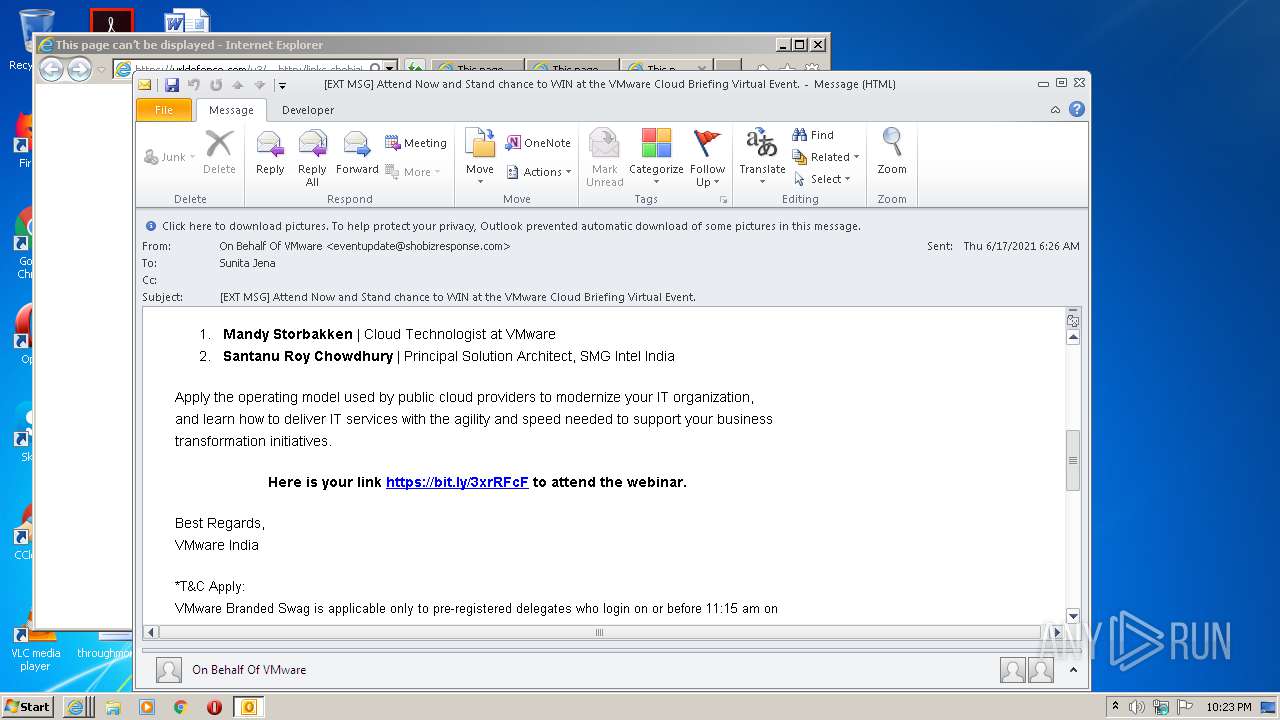
Task: Open the Move to folder menu
Action: (480, 158)
